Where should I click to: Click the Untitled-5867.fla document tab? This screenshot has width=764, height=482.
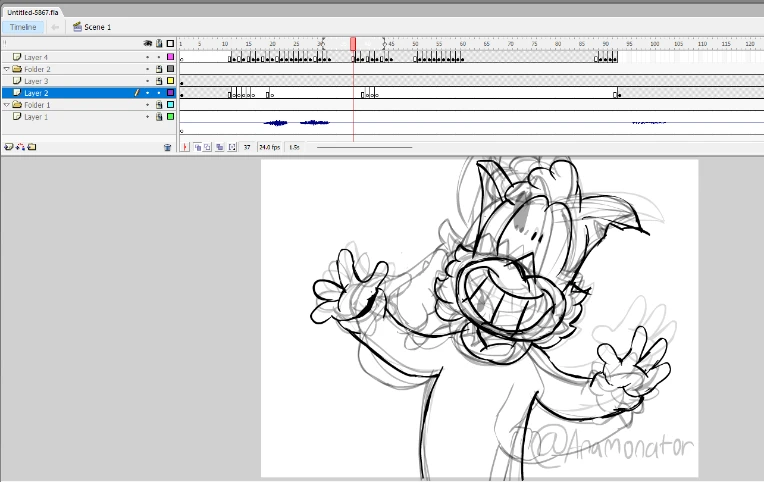point(33,12)
